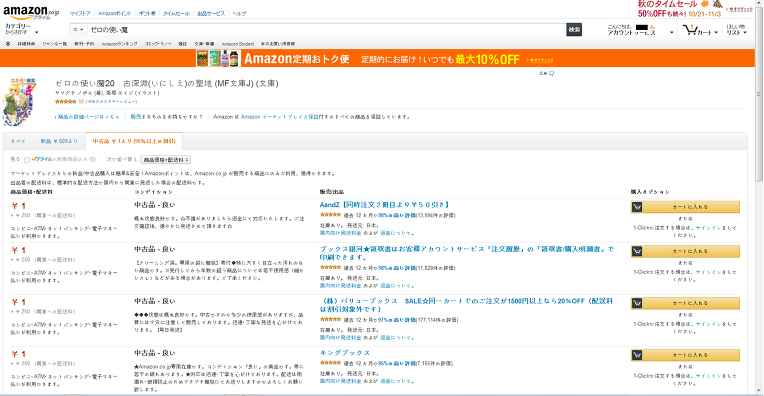Open the sort order 商品価格+配送料 dropdown
This screenshot has width=764, height=396.
(x=166, y=160)
